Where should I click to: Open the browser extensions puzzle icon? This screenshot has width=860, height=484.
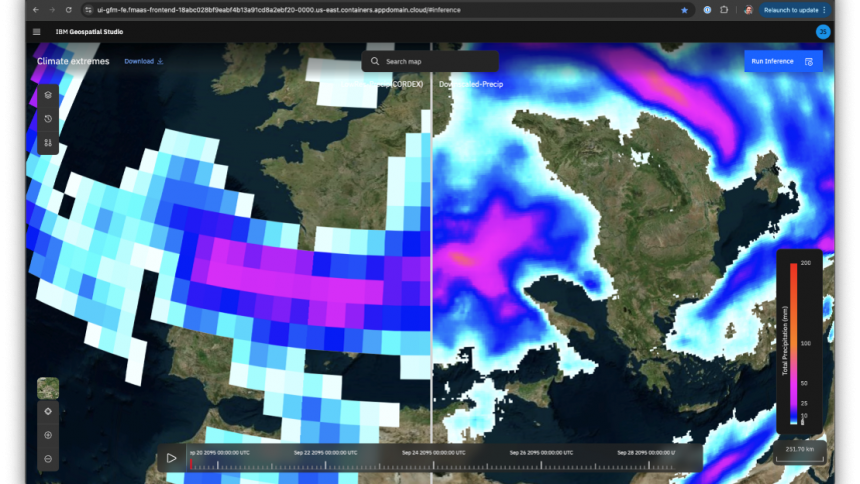[x=724, y=10]
